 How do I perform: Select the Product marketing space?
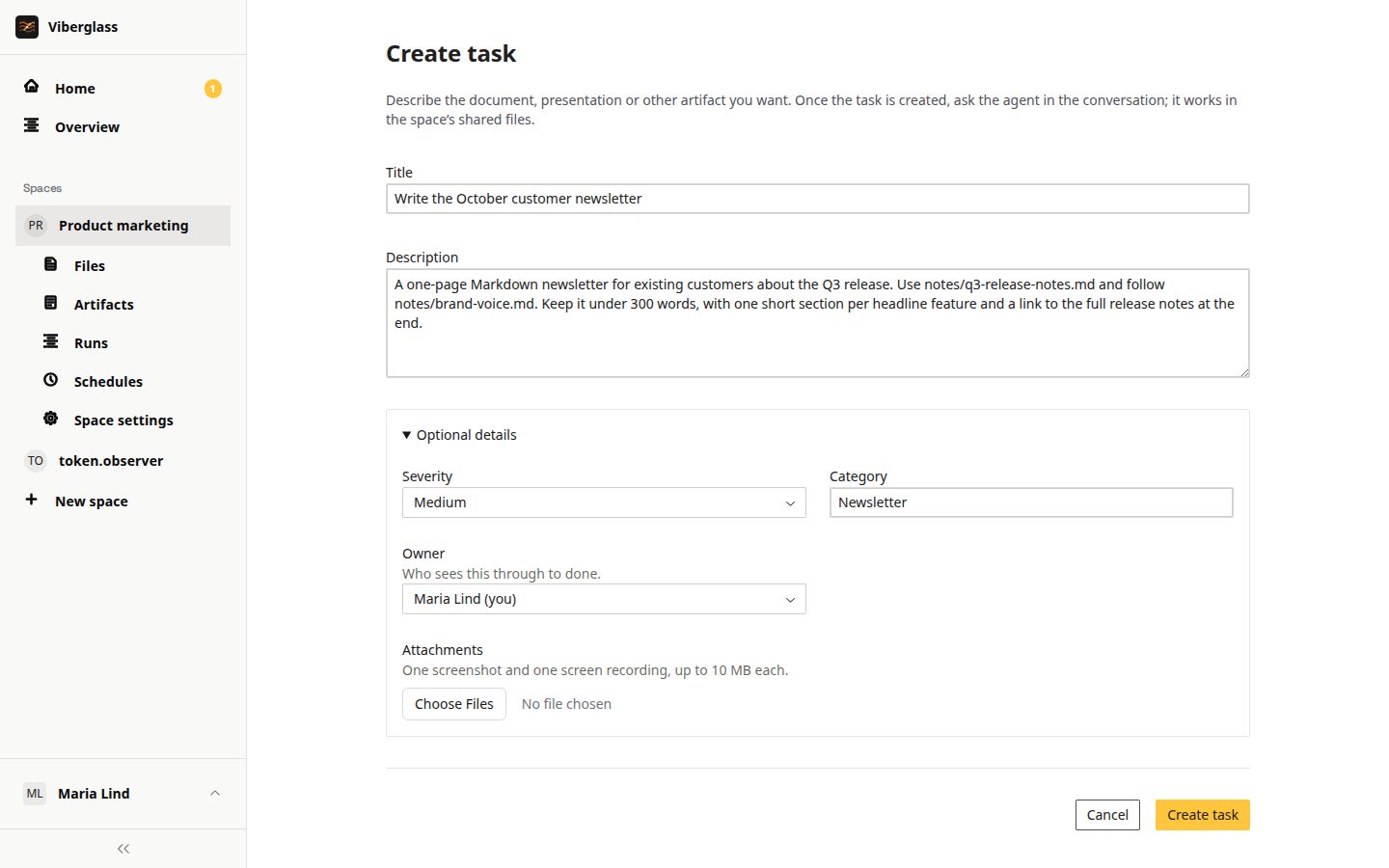coord(123,226)
